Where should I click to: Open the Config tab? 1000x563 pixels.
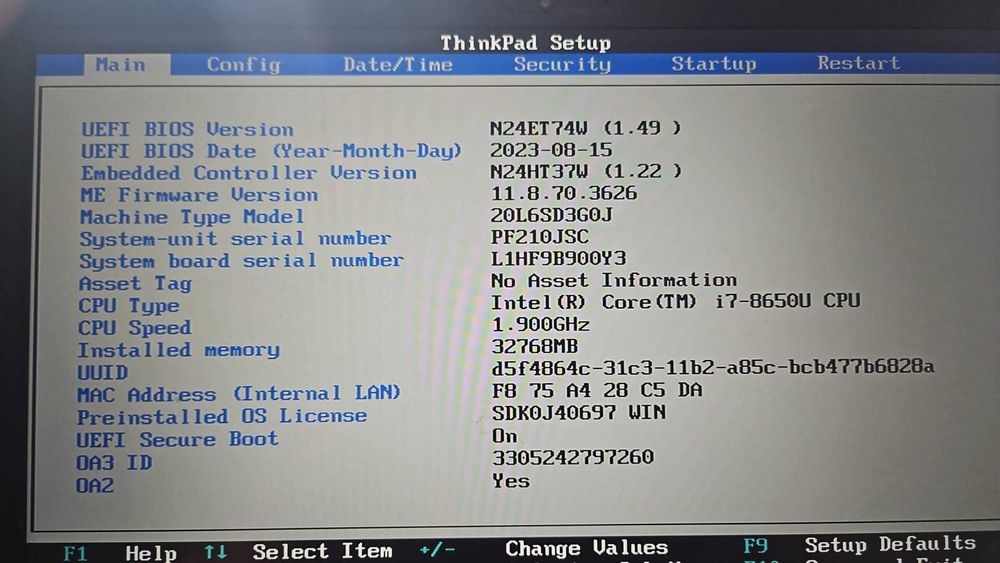coord(244,64)
